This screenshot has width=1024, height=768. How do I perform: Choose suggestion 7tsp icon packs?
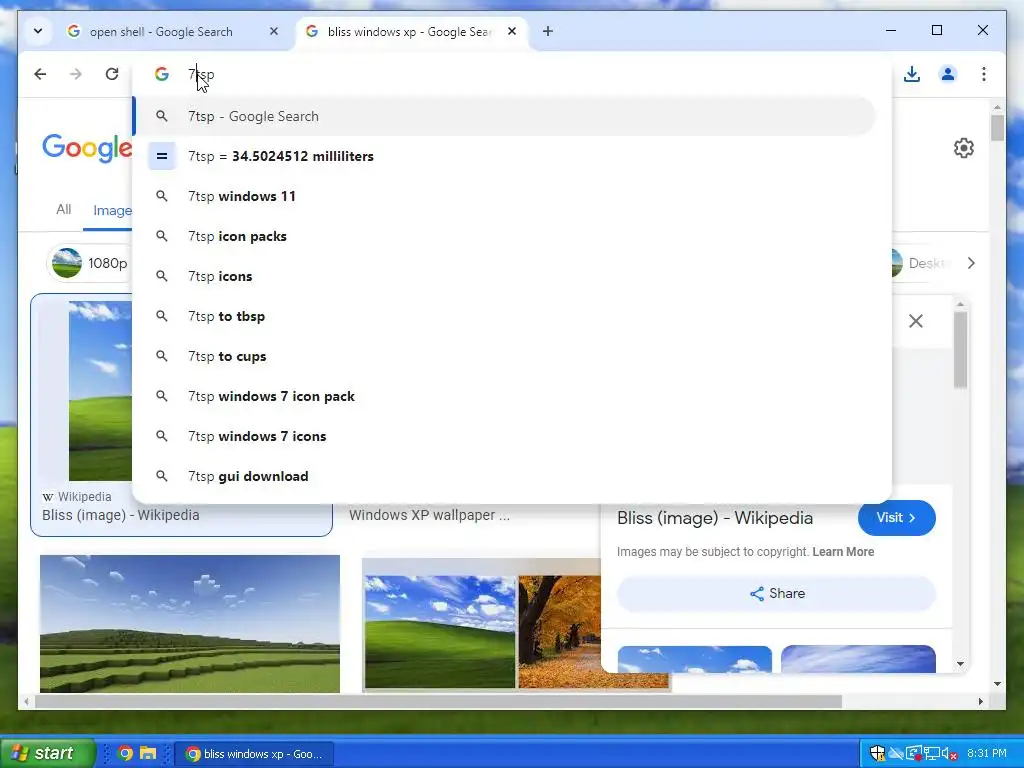point(504,236)
